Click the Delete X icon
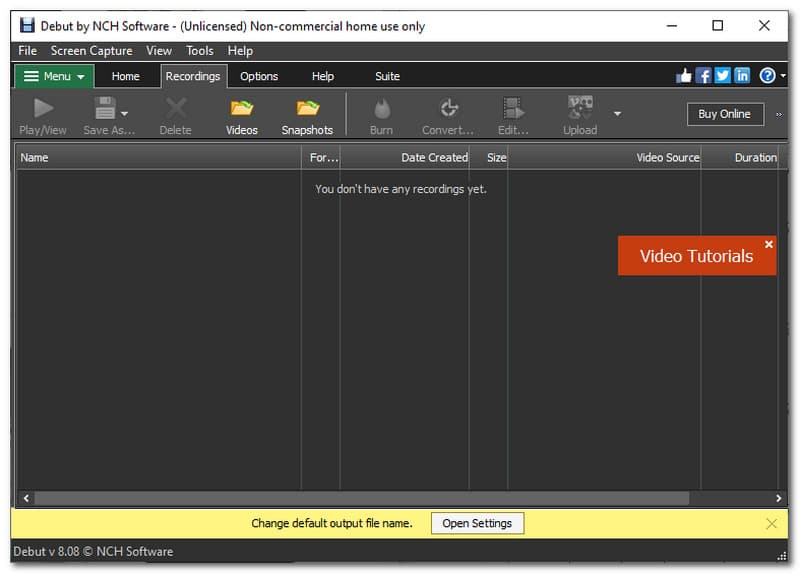The image size is (800, 574). tap(175, 108)
